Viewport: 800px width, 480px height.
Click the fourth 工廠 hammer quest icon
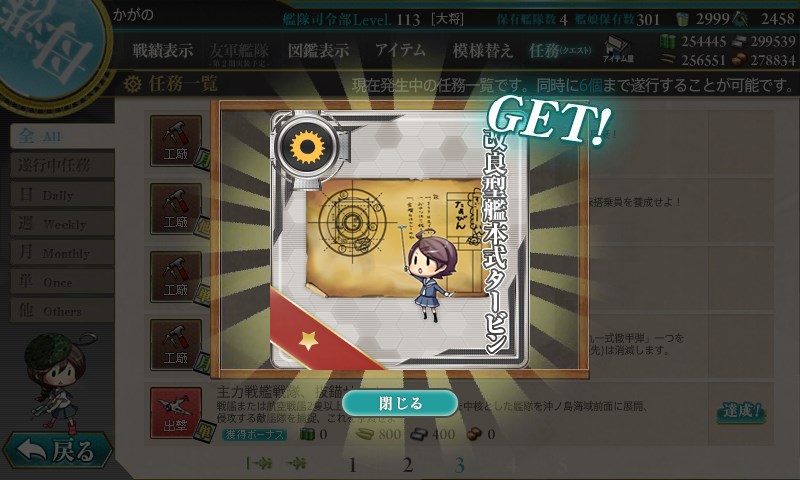pyautogui.click(x=176, y=345)
